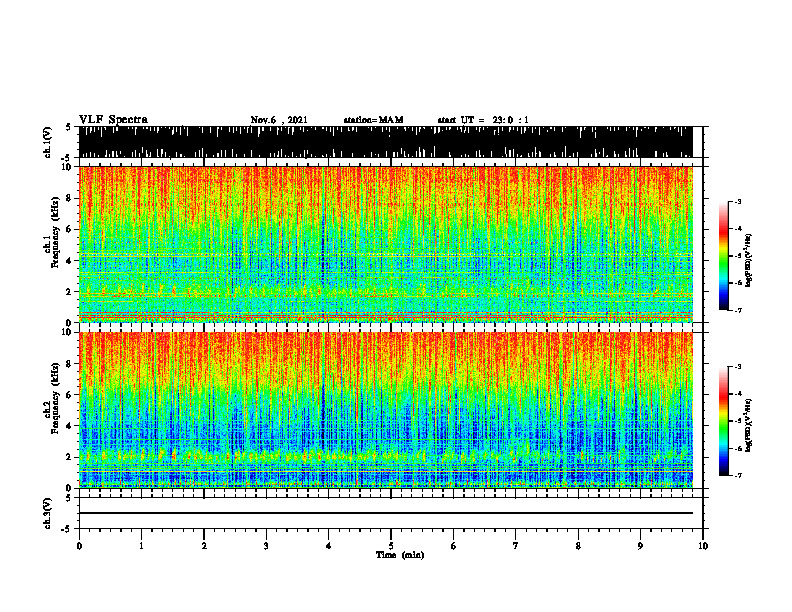792x612 pixels.
Task: Click the "-3" label on ch.1 color bar
Action: pyautogui.click(x=738, y=201)
